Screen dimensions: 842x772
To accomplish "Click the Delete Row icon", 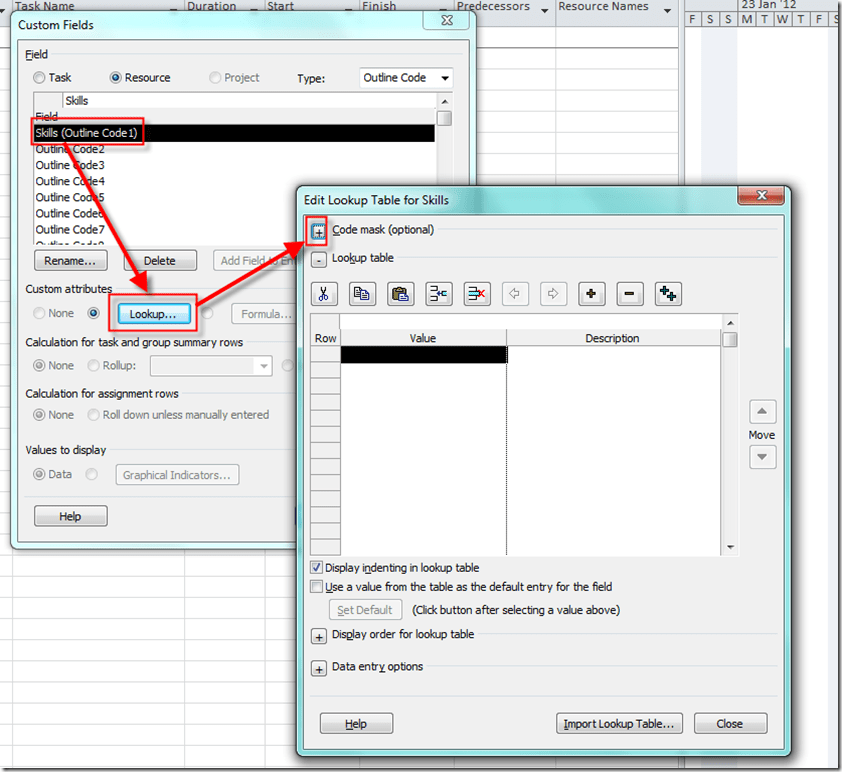I will [477, 294].
